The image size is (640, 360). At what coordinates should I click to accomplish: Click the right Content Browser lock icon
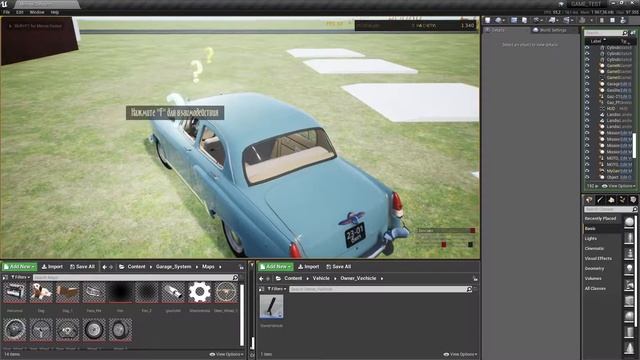pyautogui.click(x=475, y=278)
